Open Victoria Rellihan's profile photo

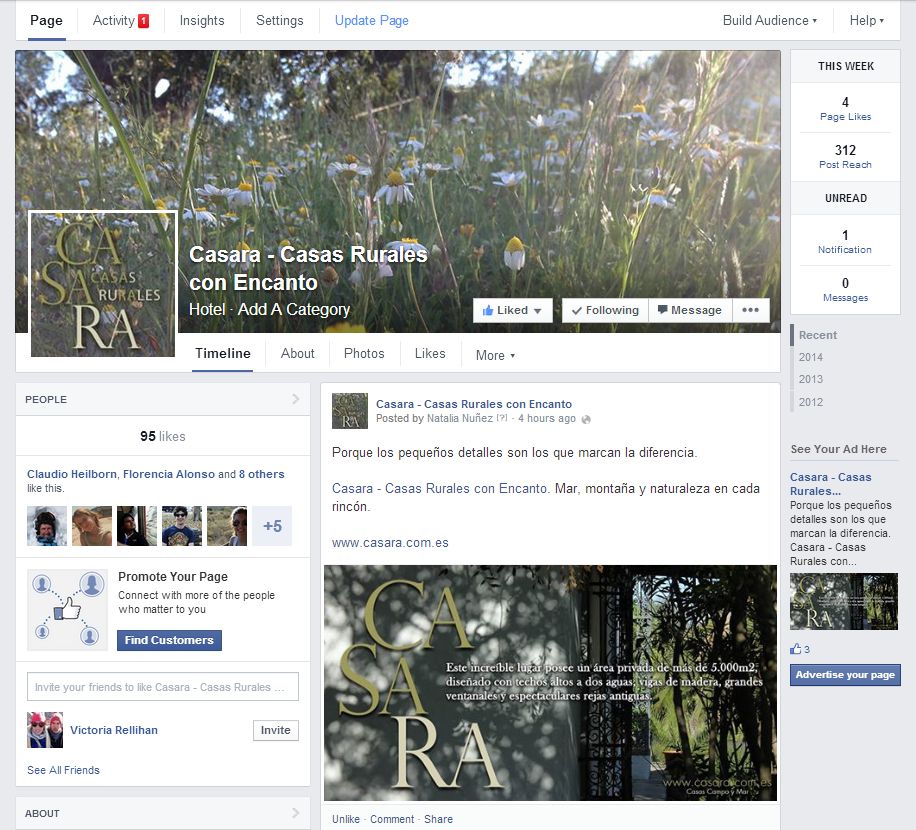45,730
